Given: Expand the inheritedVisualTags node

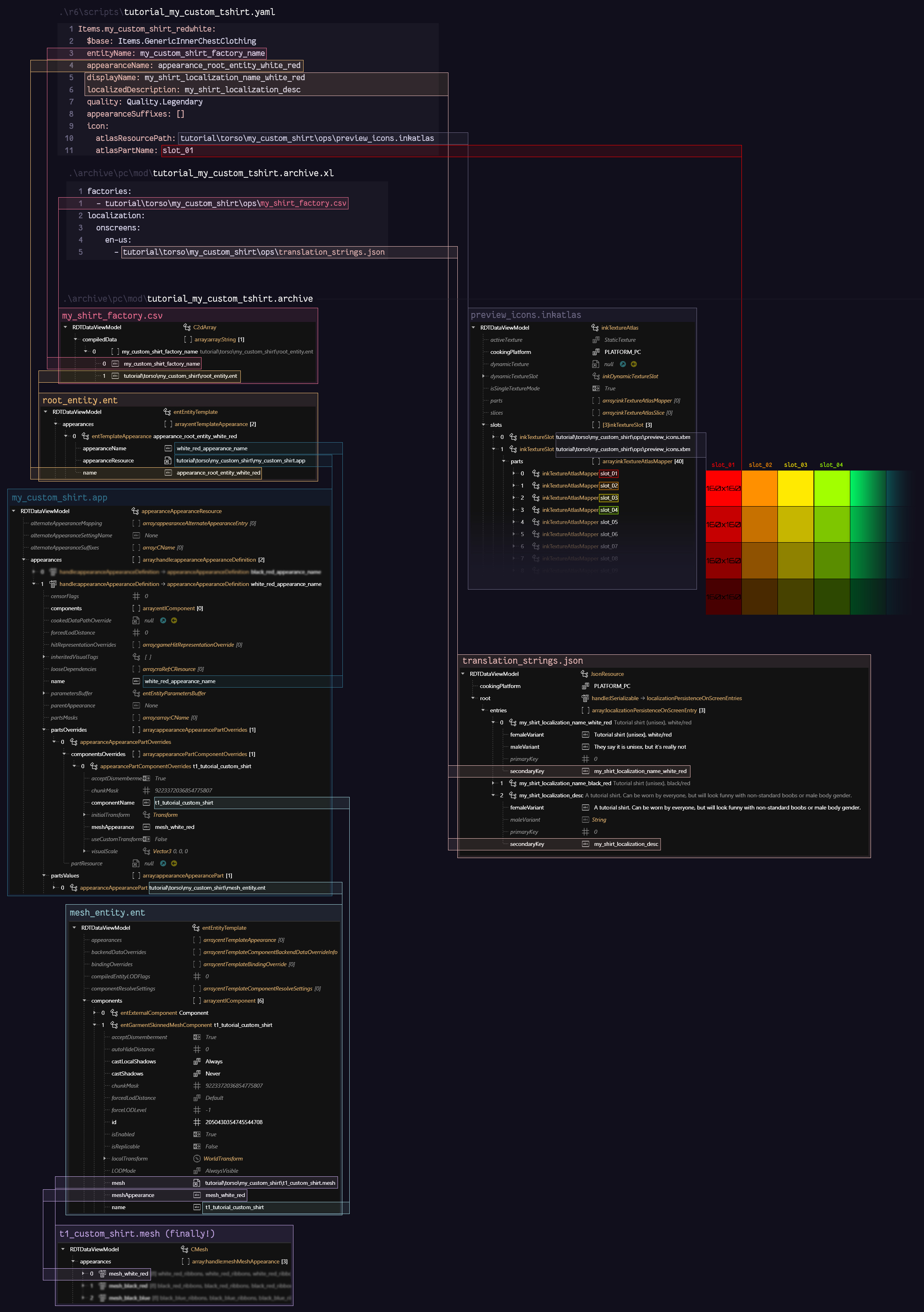Looking at the screenshot, I should point(44,657).
